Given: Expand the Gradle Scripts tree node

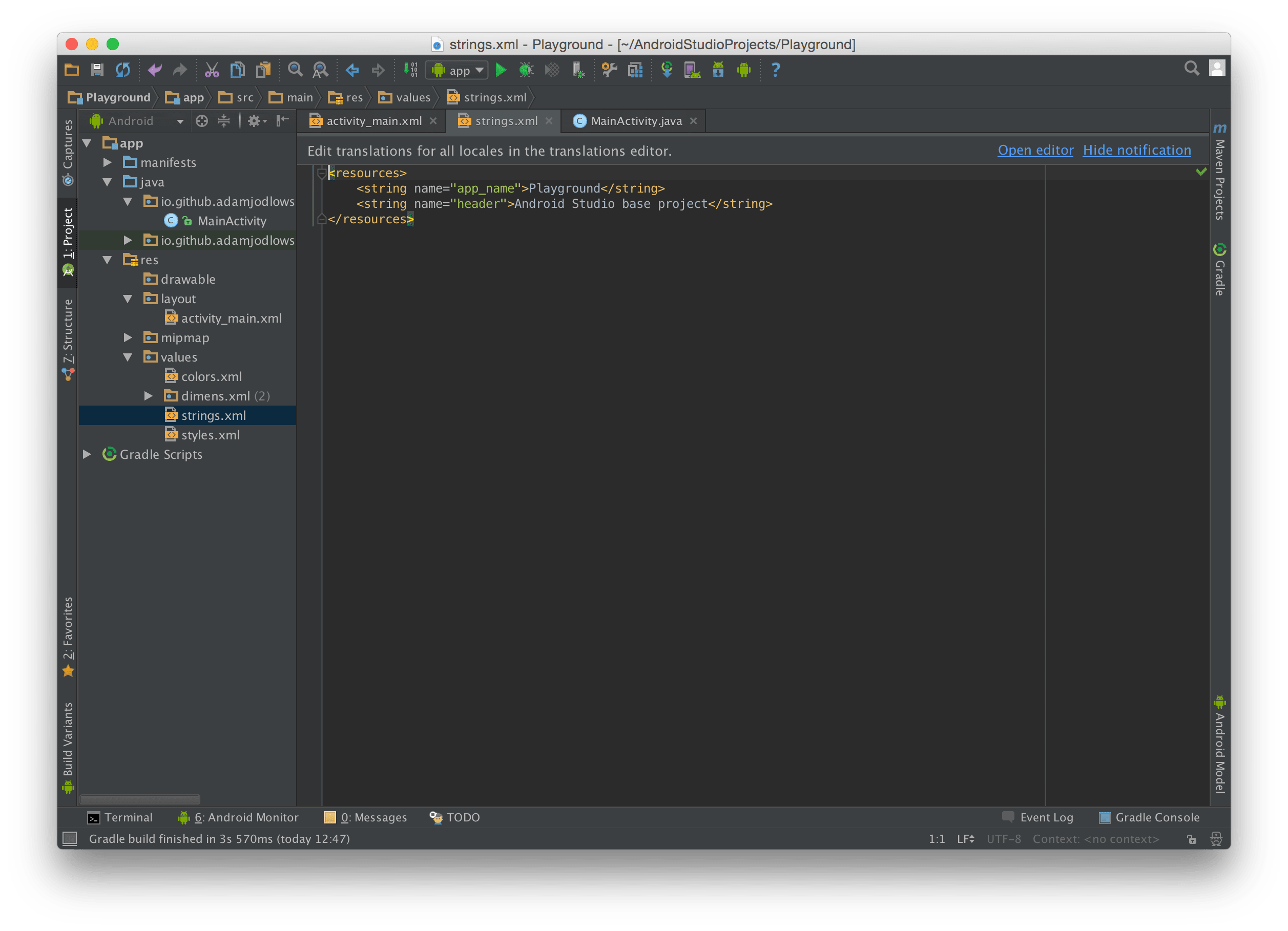Looking at the screenshot, I should (88, 454).
